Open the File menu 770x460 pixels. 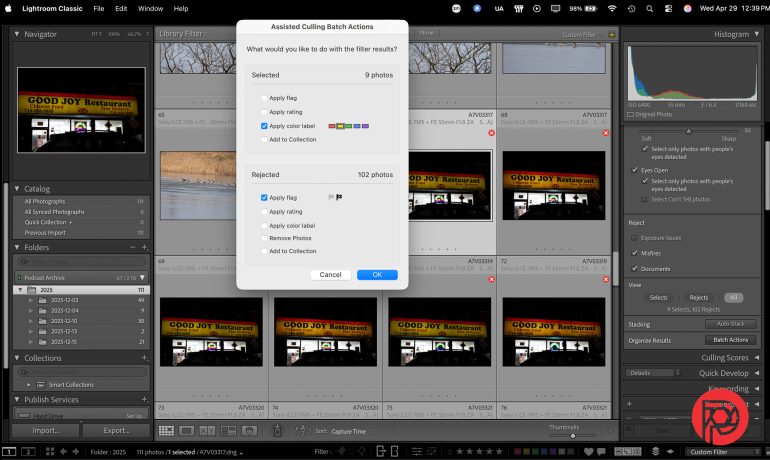pos(99,8)
